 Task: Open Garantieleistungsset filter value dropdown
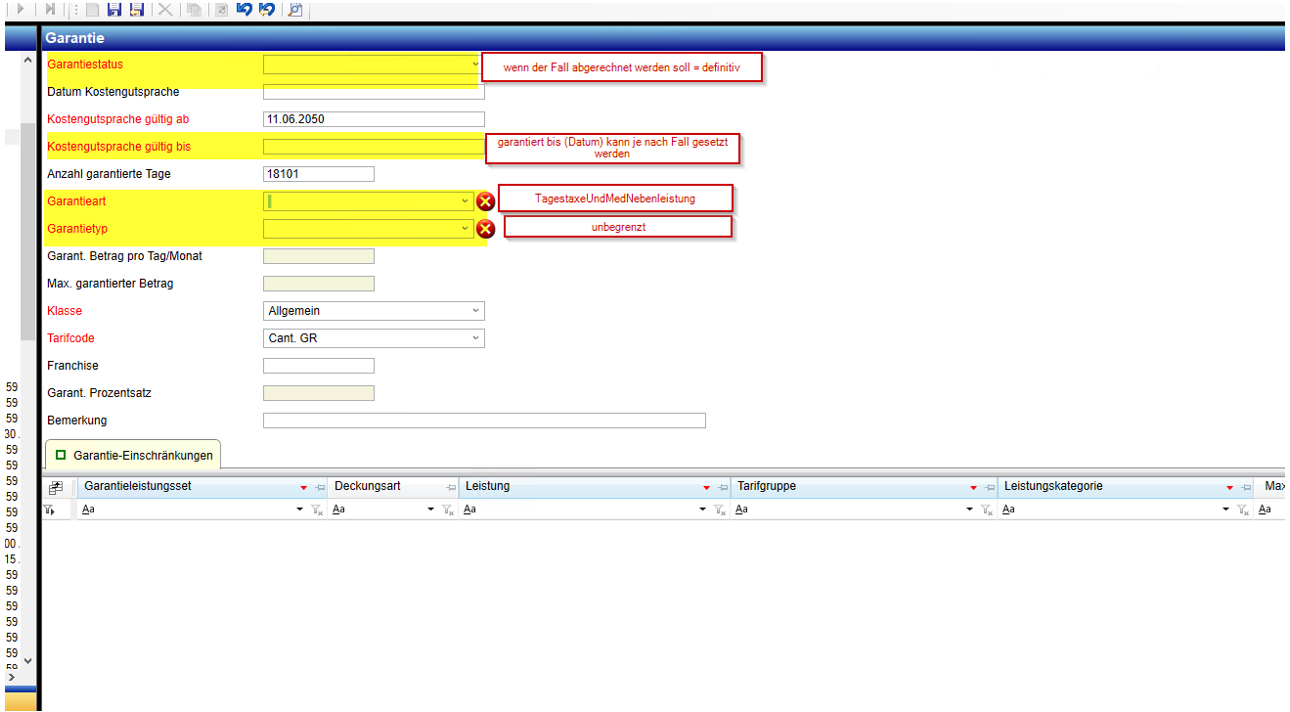pos(300,510)
